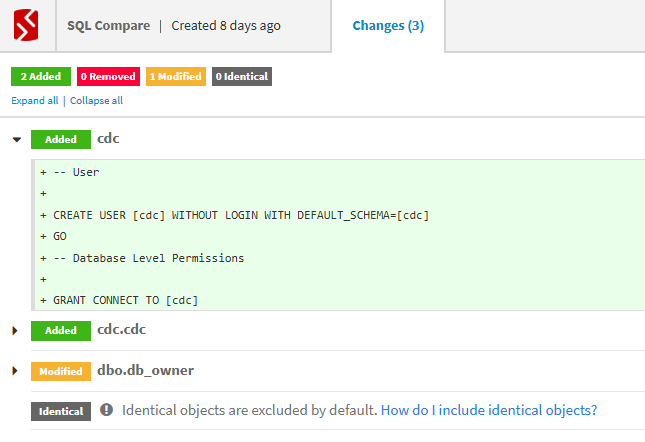Click the Modified label next to dbo.db_owner
645x442 pixels.
tap(60, 371)
